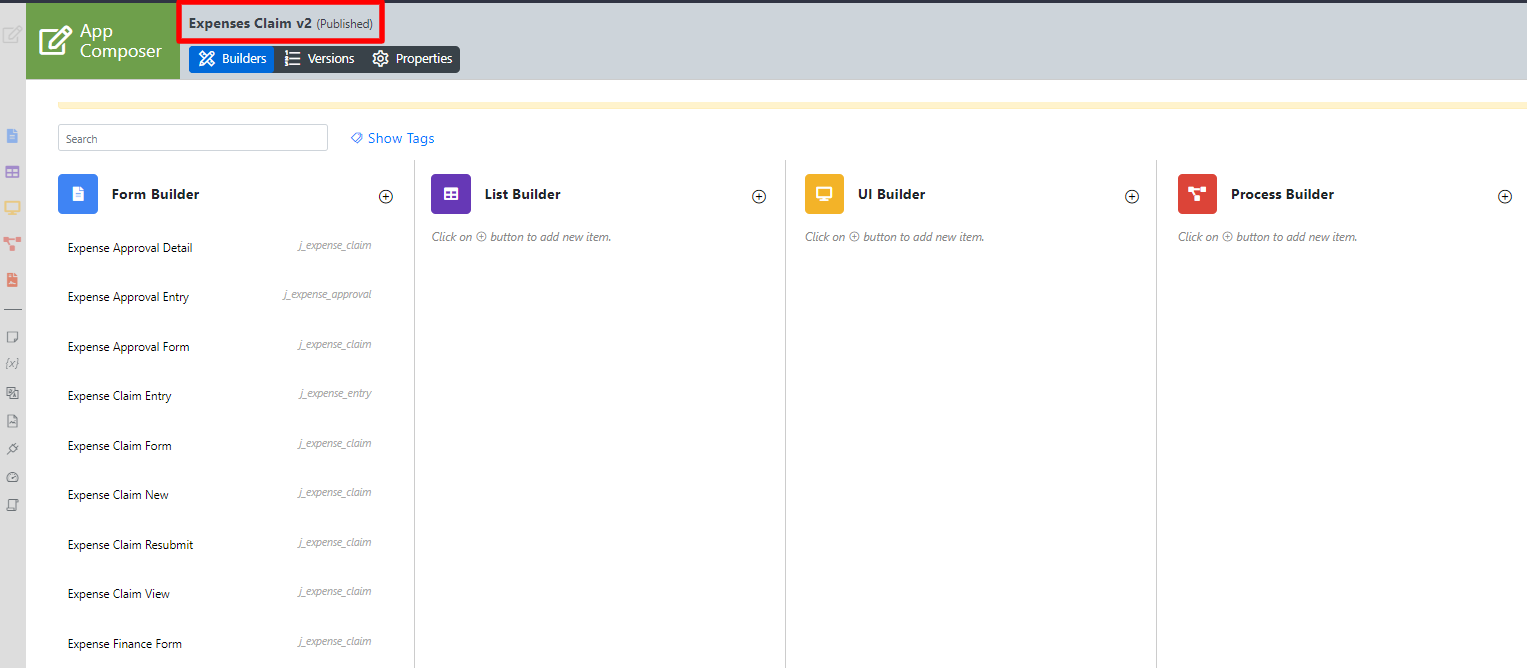This screenshot has height=668, width=1527.
Task: Add new item in UI Builder
Action: point(1132,197)
